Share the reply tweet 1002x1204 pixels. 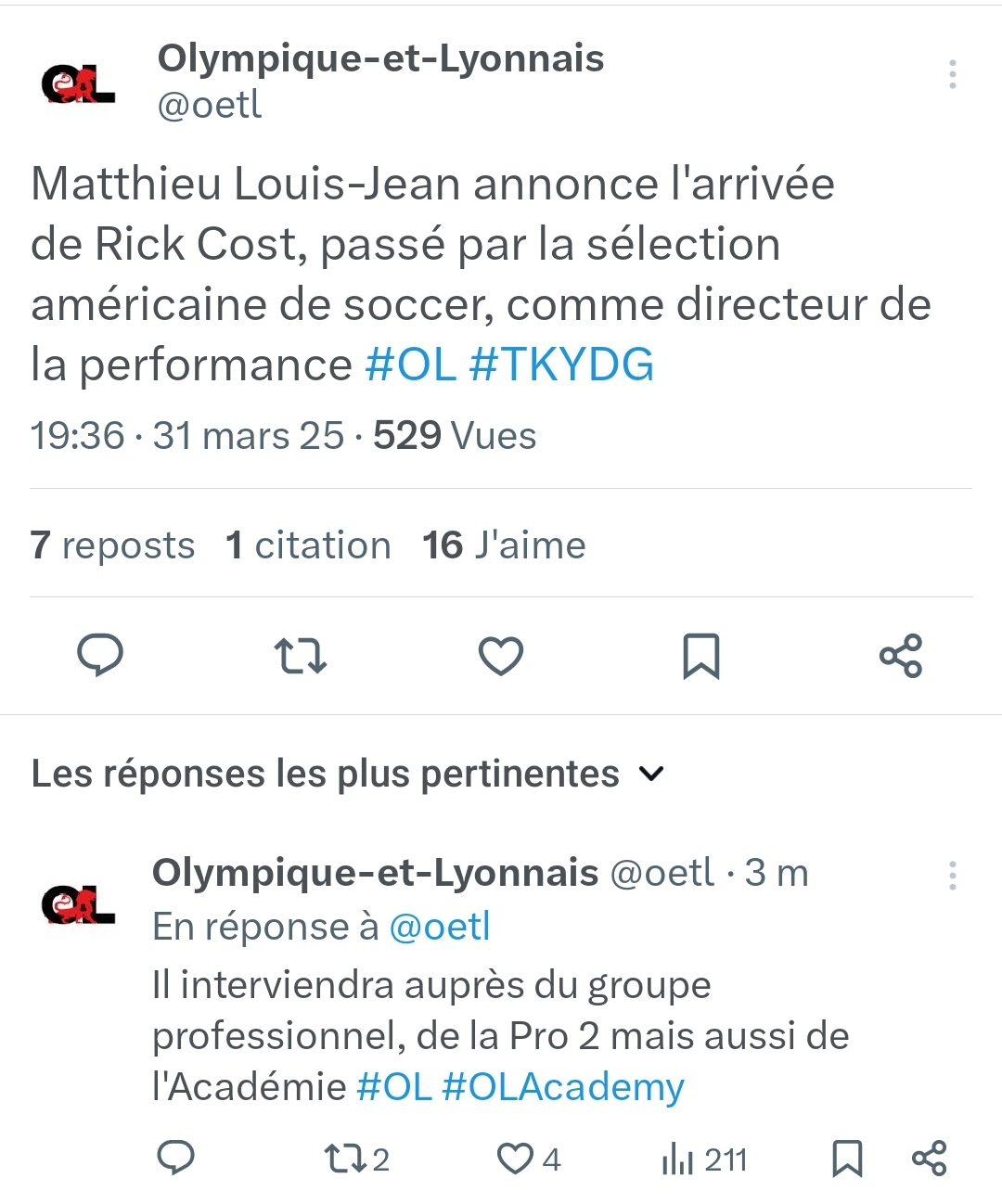[929, 1159]
